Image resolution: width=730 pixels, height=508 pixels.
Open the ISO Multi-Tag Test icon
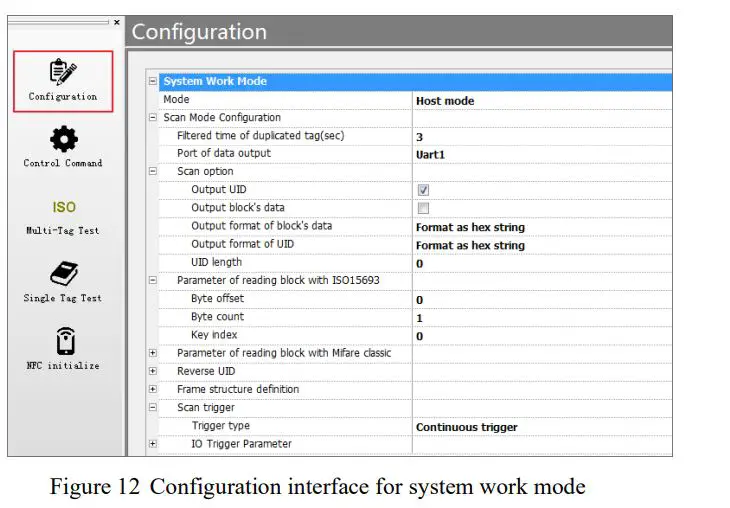tap(63, 207)
